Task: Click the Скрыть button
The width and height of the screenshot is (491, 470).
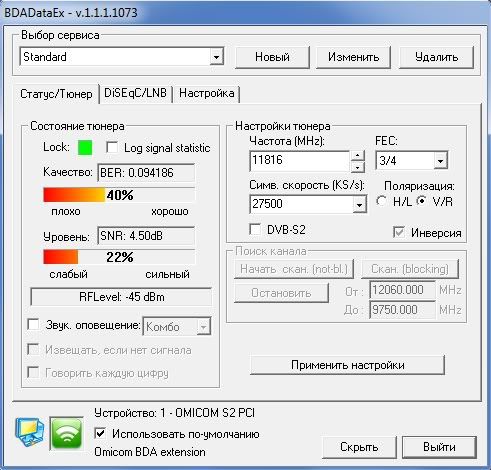Action: point(359,447)
